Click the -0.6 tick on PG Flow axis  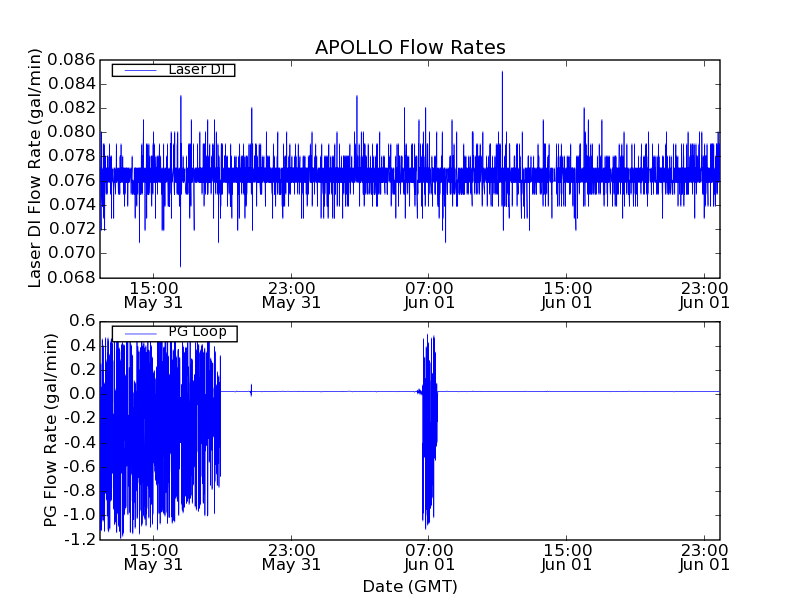coord(80,467)
